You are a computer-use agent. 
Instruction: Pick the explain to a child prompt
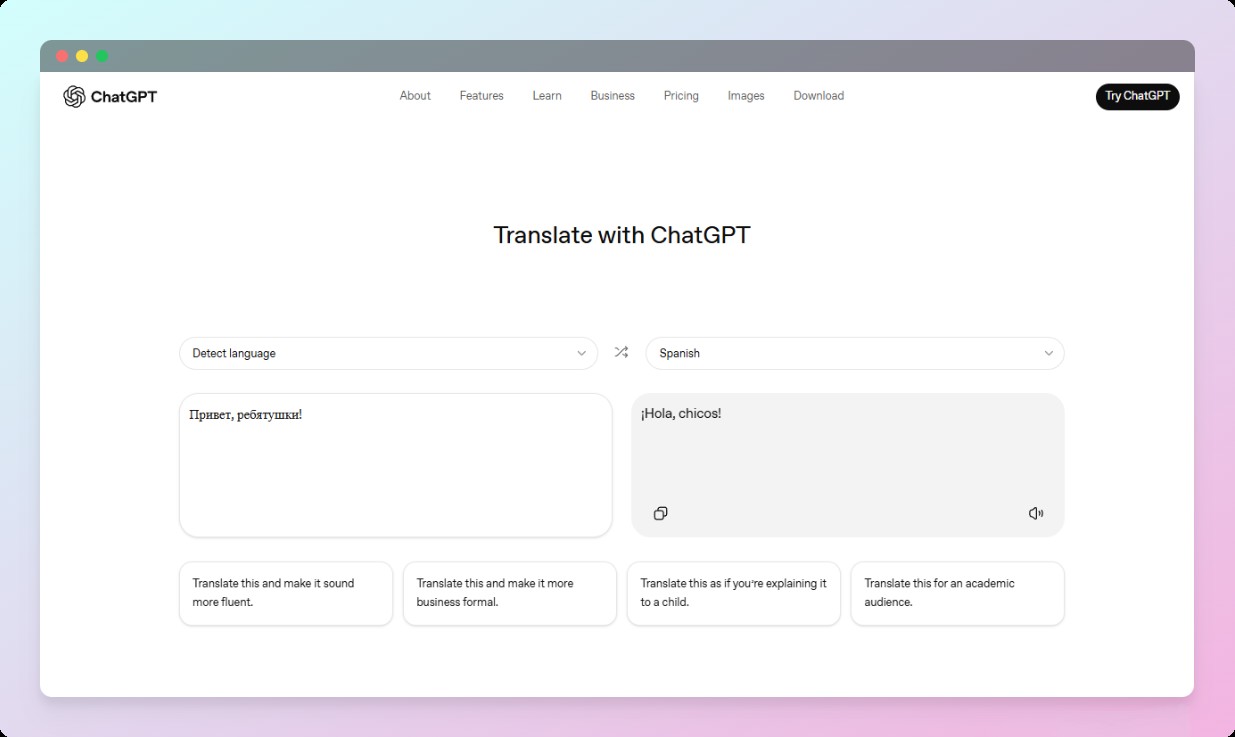(733, 593)
